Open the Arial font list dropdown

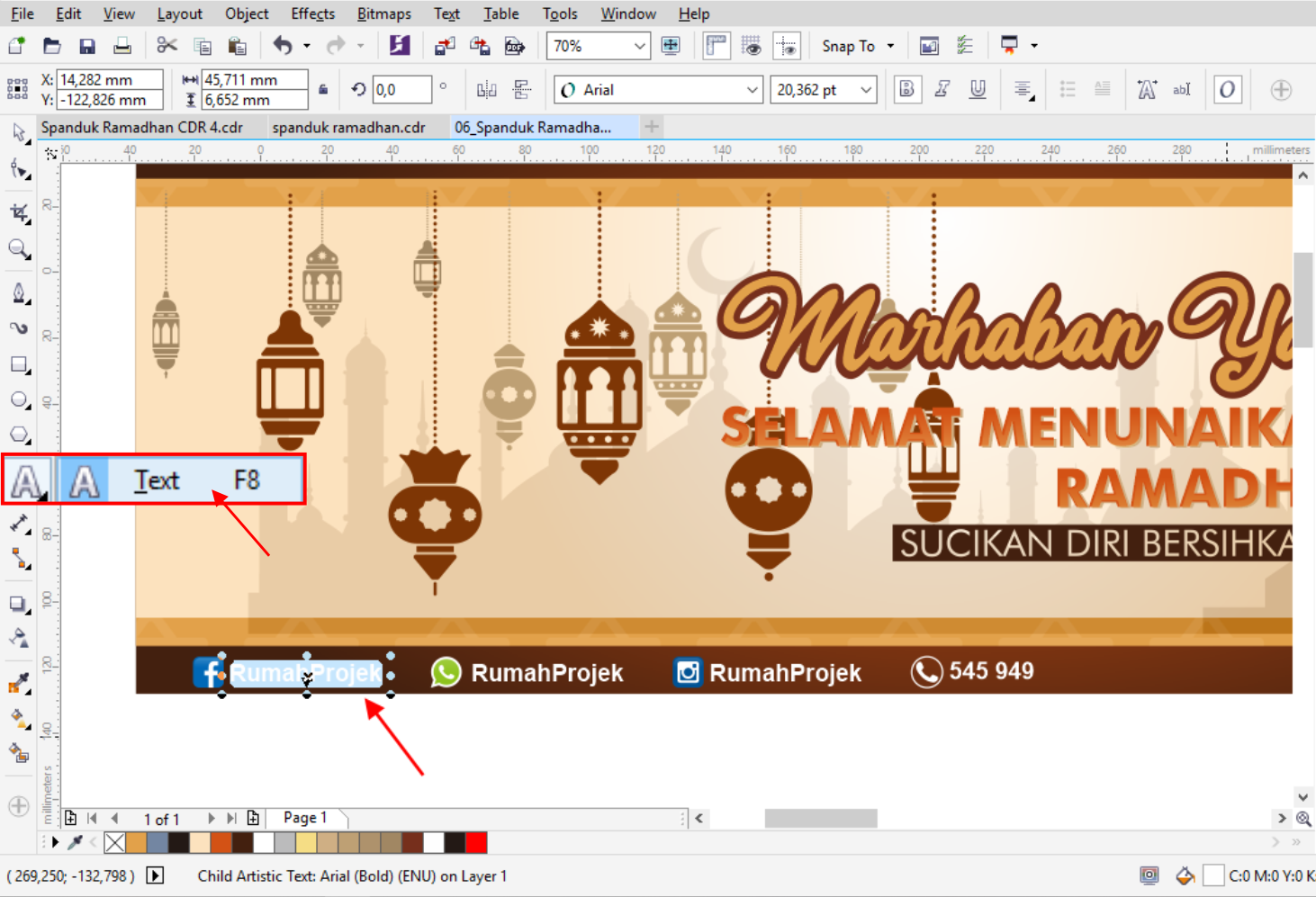(x=753, y=89)
